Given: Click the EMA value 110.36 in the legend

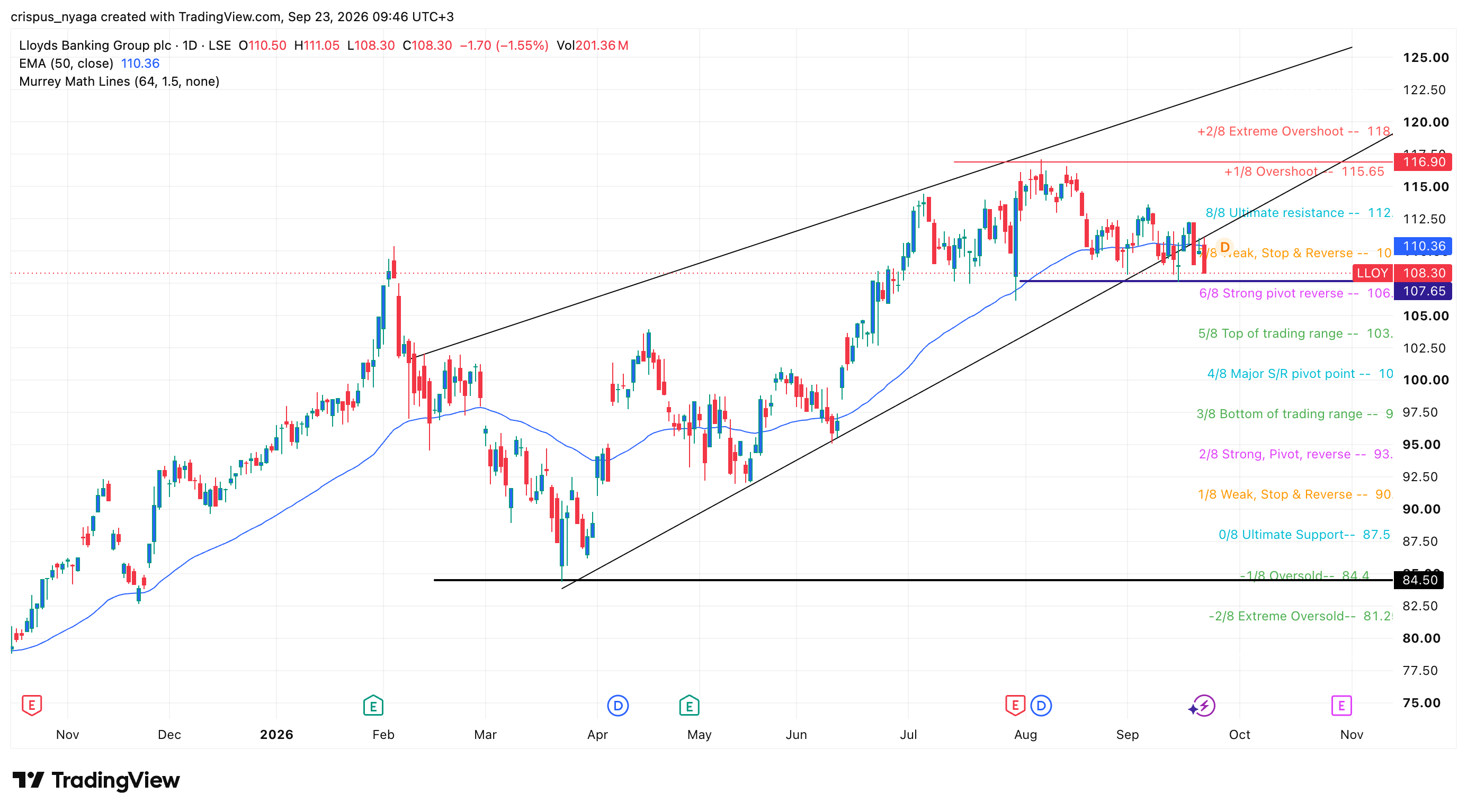Looking at the screenshot, I should [x=140, y=64].
